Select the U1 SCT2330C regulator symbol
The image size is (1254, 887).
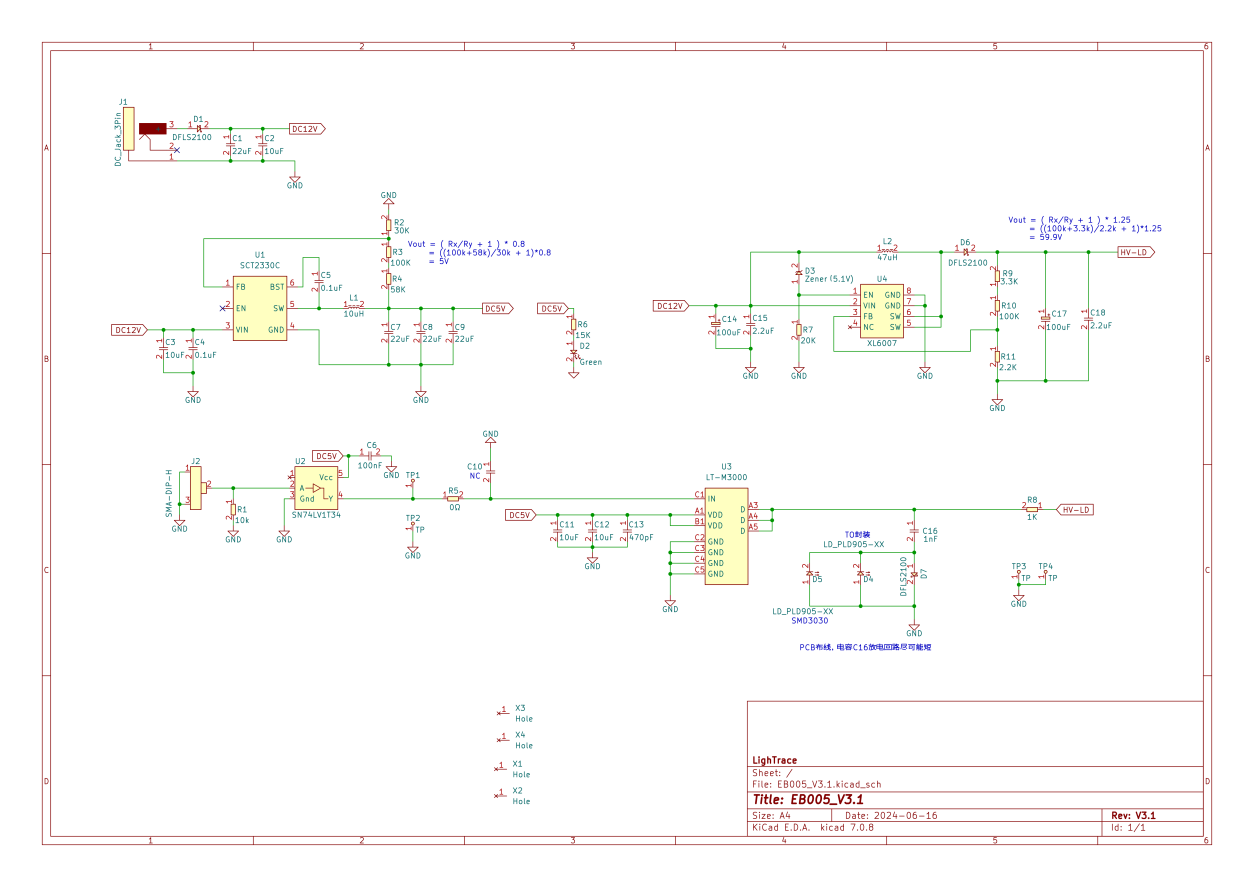[x=260, y=307]
